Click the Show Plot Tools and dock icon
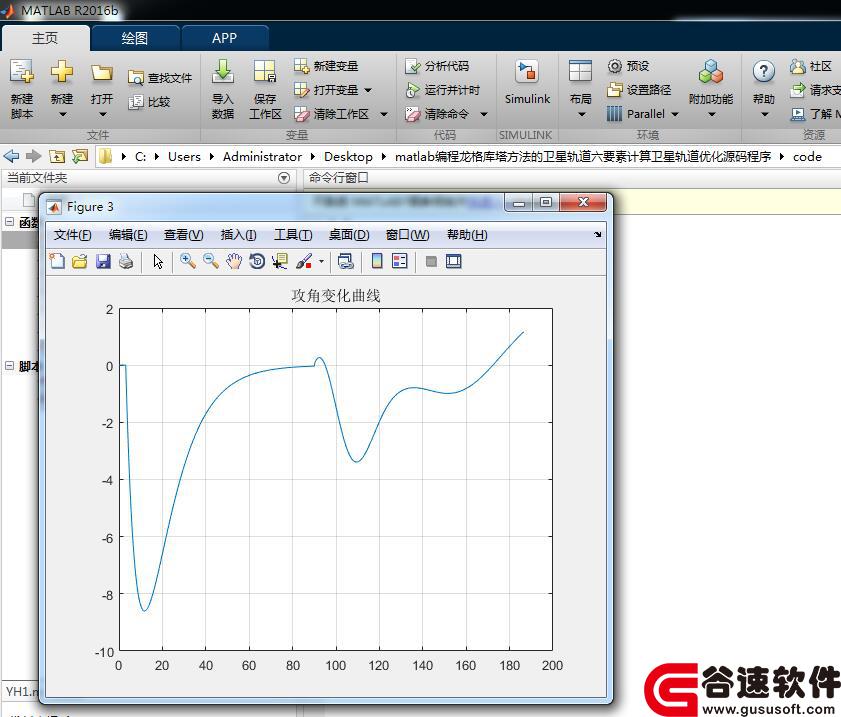Image resolution: width=841 pixels, height=717 pixels. pos(454,261)
